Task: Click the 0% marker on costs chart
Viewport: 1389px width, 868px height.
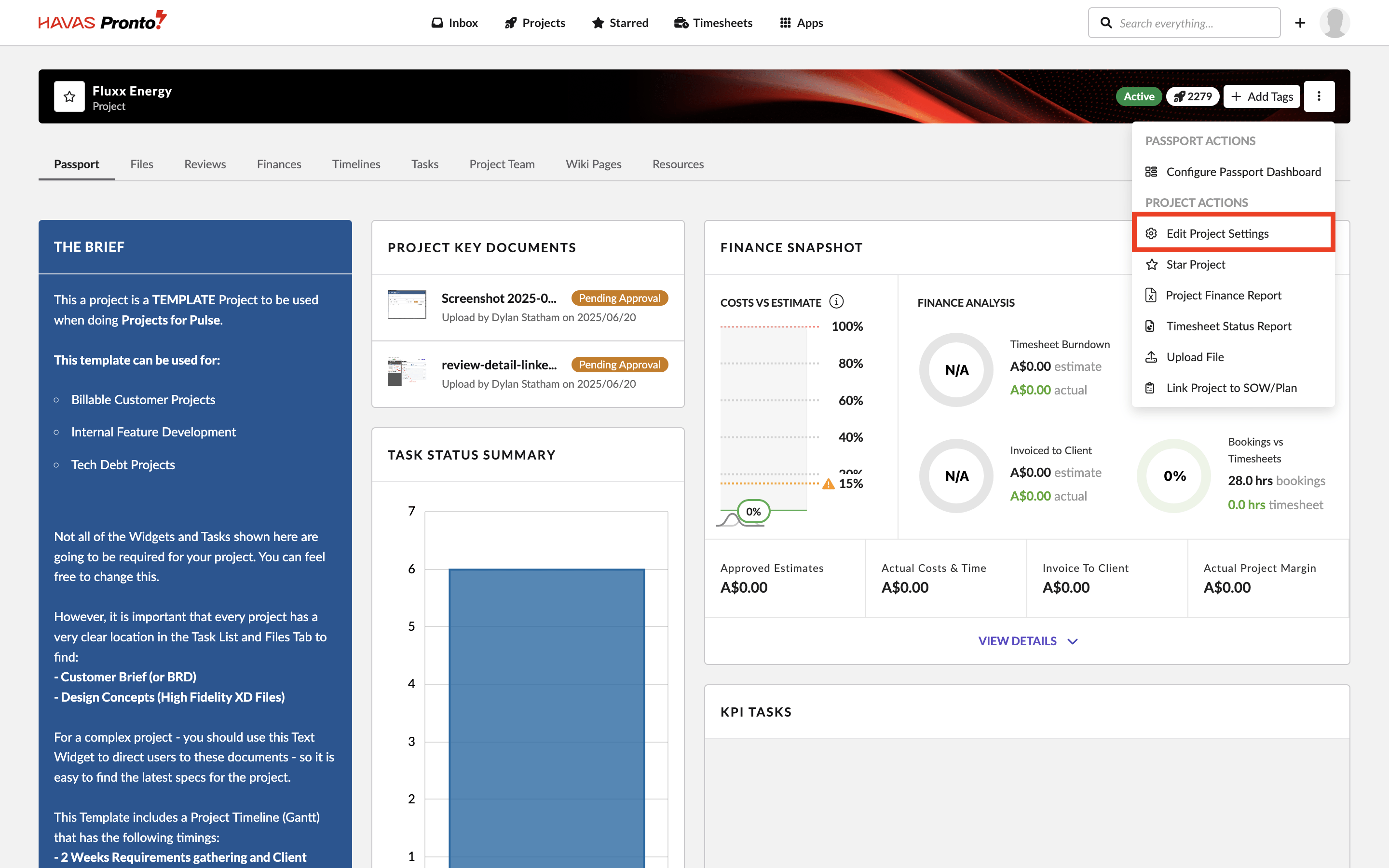Action: 753,511
